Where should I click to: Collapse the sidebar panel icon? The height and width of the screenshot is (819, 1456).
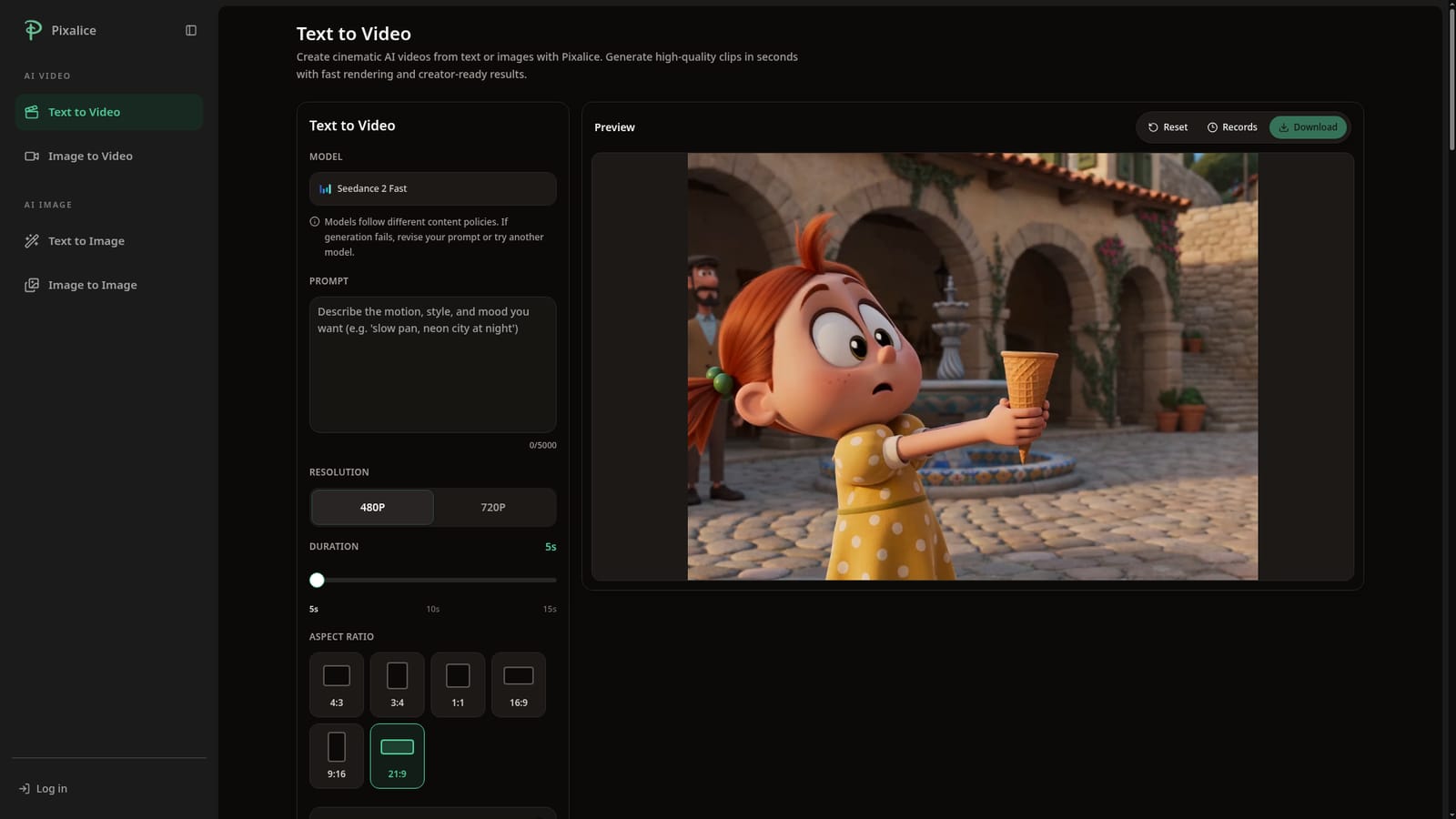(191, 30)
